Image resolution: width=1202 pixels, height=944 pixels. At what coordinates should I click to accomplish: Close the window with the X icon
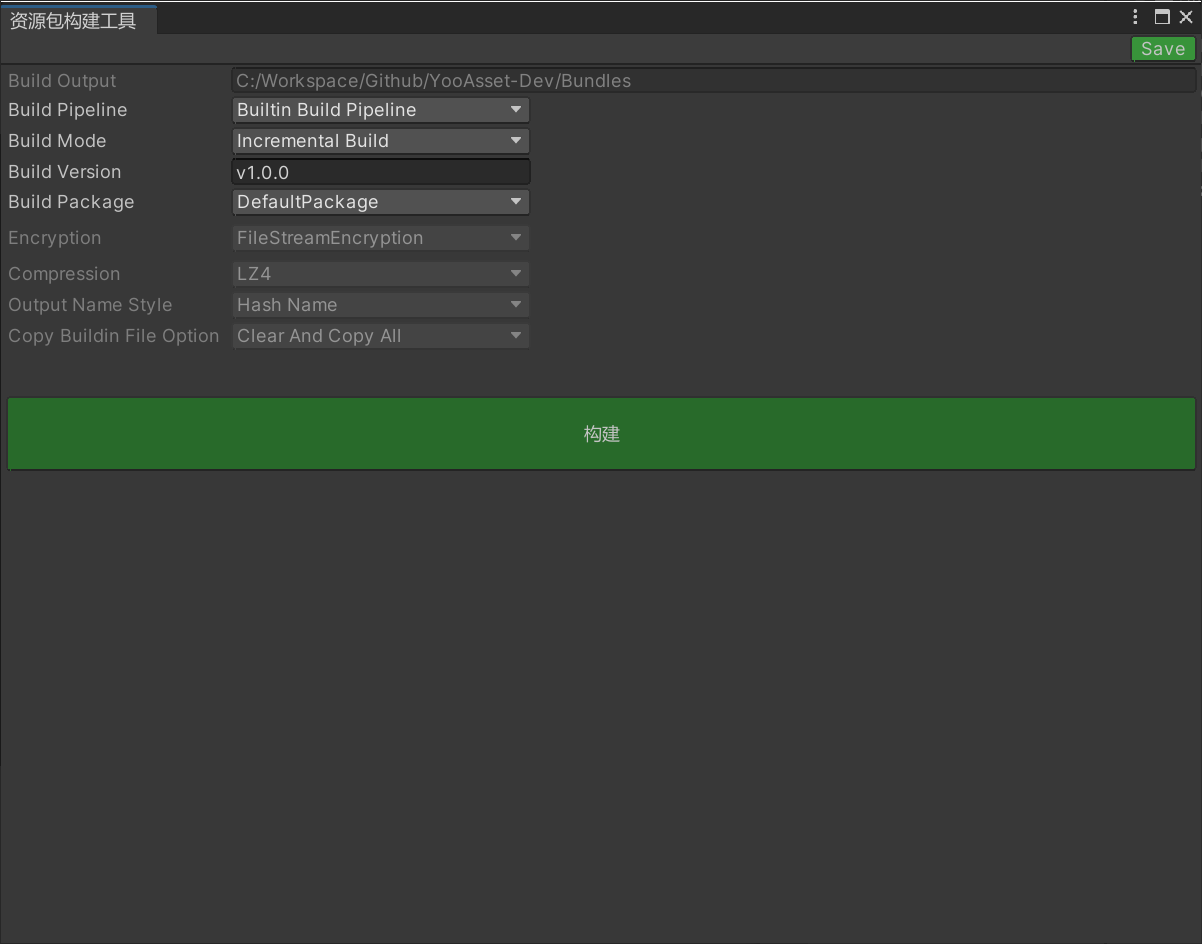[x=1186, y=17]
